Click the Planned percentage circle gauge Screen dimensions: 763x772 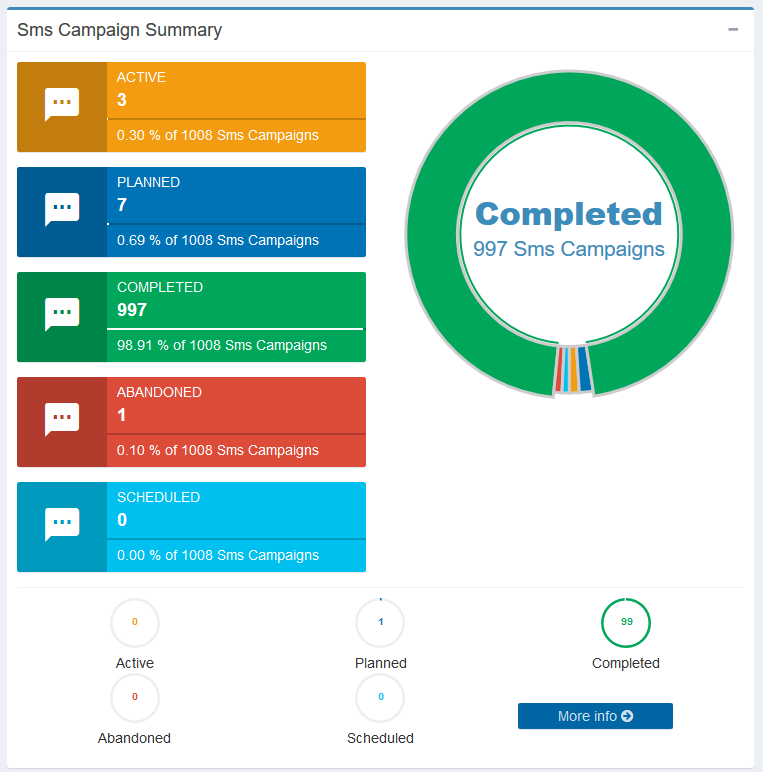(x=380, y=622)
